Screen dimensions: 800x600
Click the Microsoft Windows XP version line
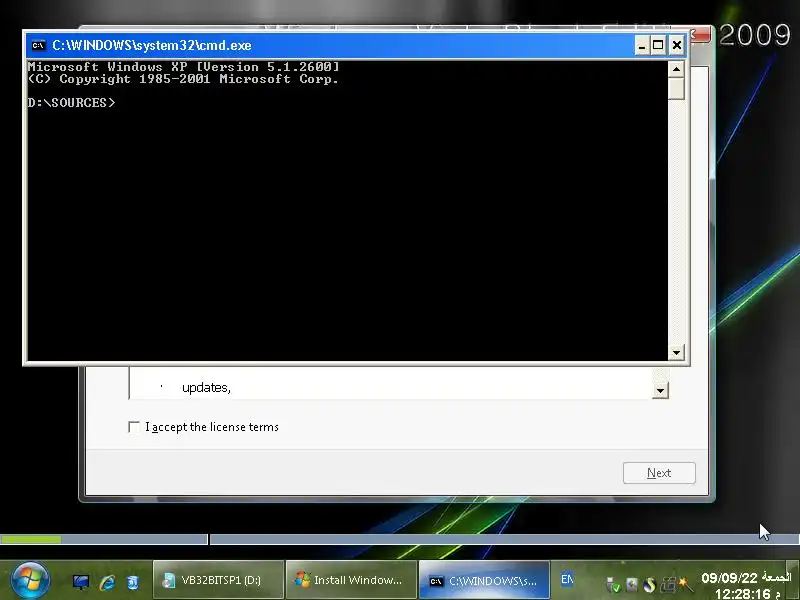(x=183, y=67)
